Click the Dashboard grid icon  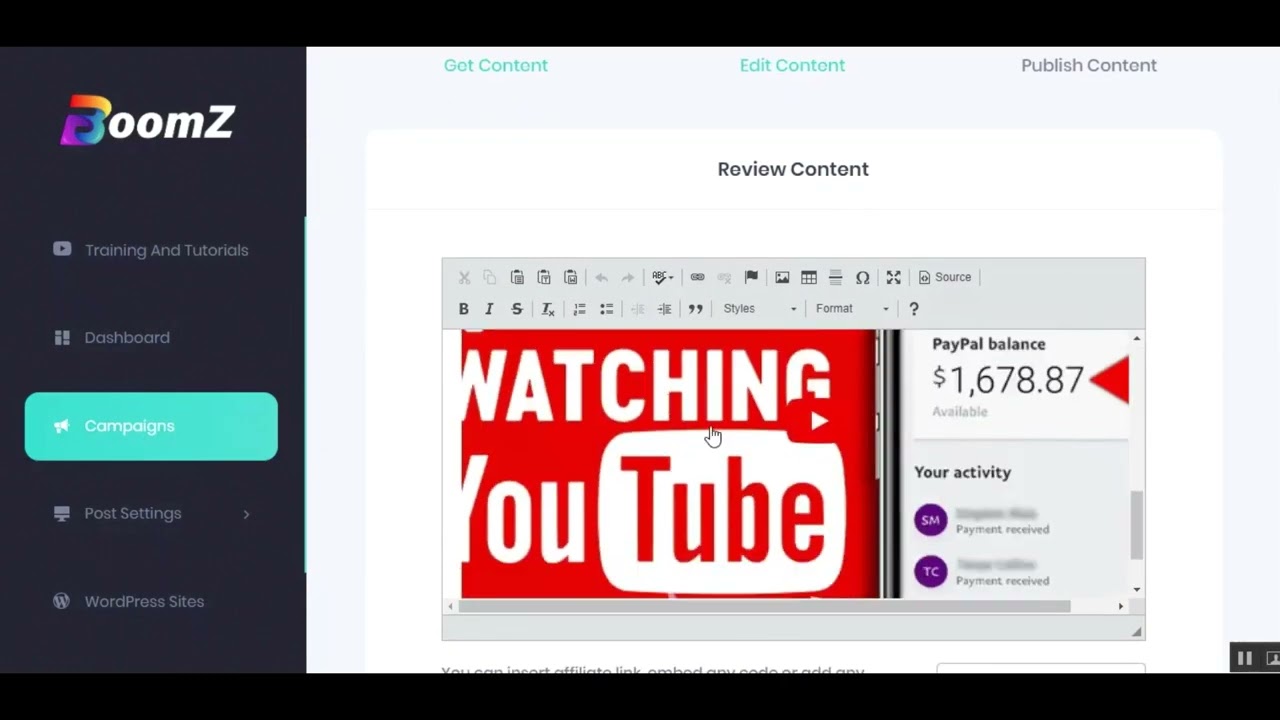click(x=62, y=338)
